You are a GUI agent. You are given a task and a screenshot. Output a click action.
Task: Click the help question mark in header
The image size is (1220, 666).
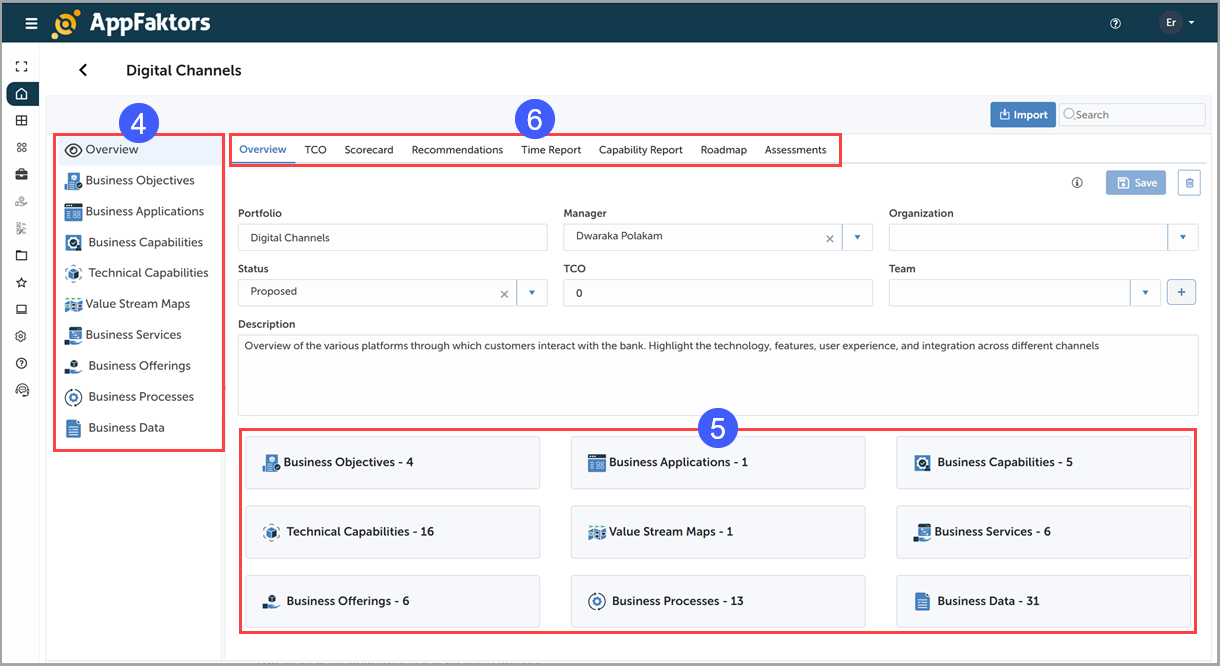[1116, 23]
